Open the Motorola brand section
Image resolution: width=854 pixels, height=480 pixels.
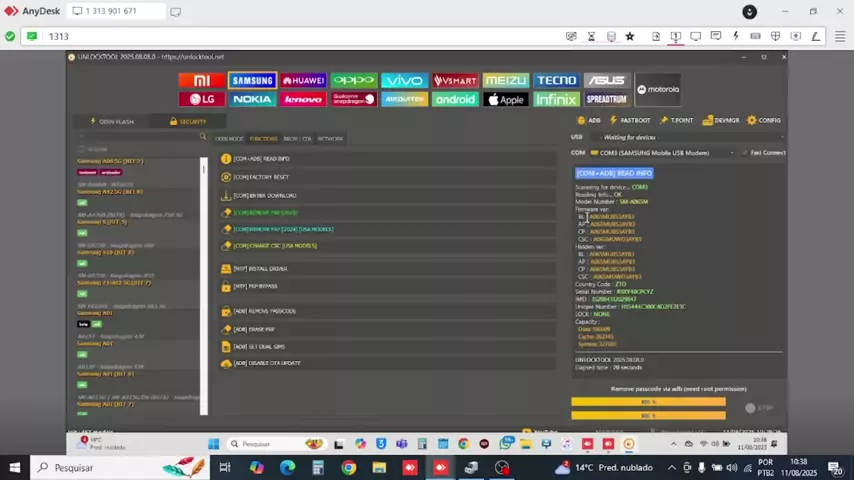pyautogui.click(x=657, y=89)
